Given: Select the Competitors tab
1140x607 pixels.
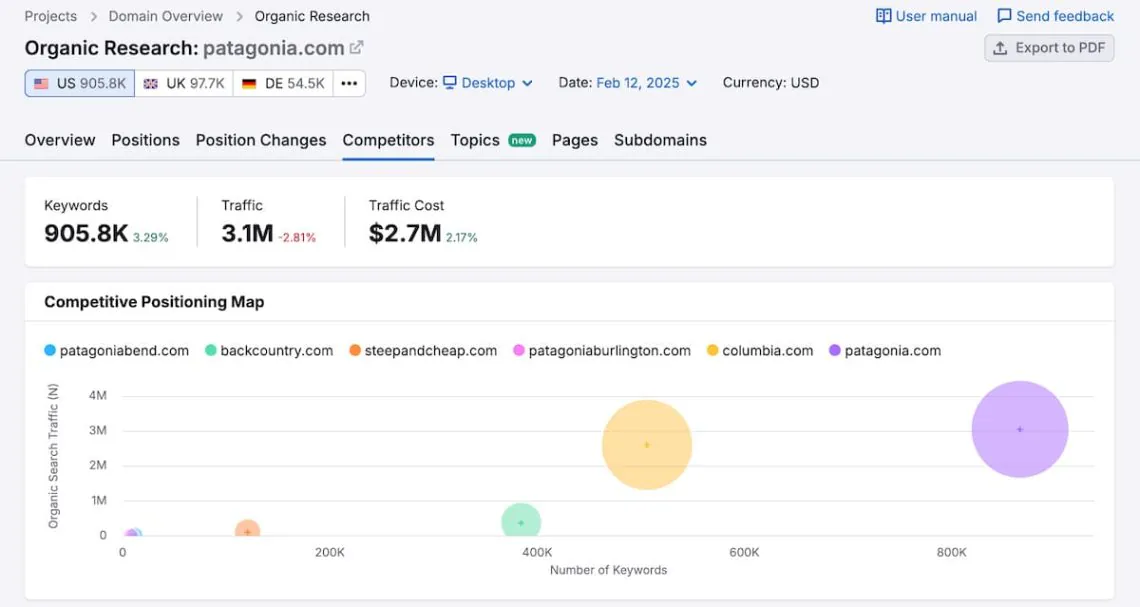Looking at the screenshot, I should tap(388, 140).
